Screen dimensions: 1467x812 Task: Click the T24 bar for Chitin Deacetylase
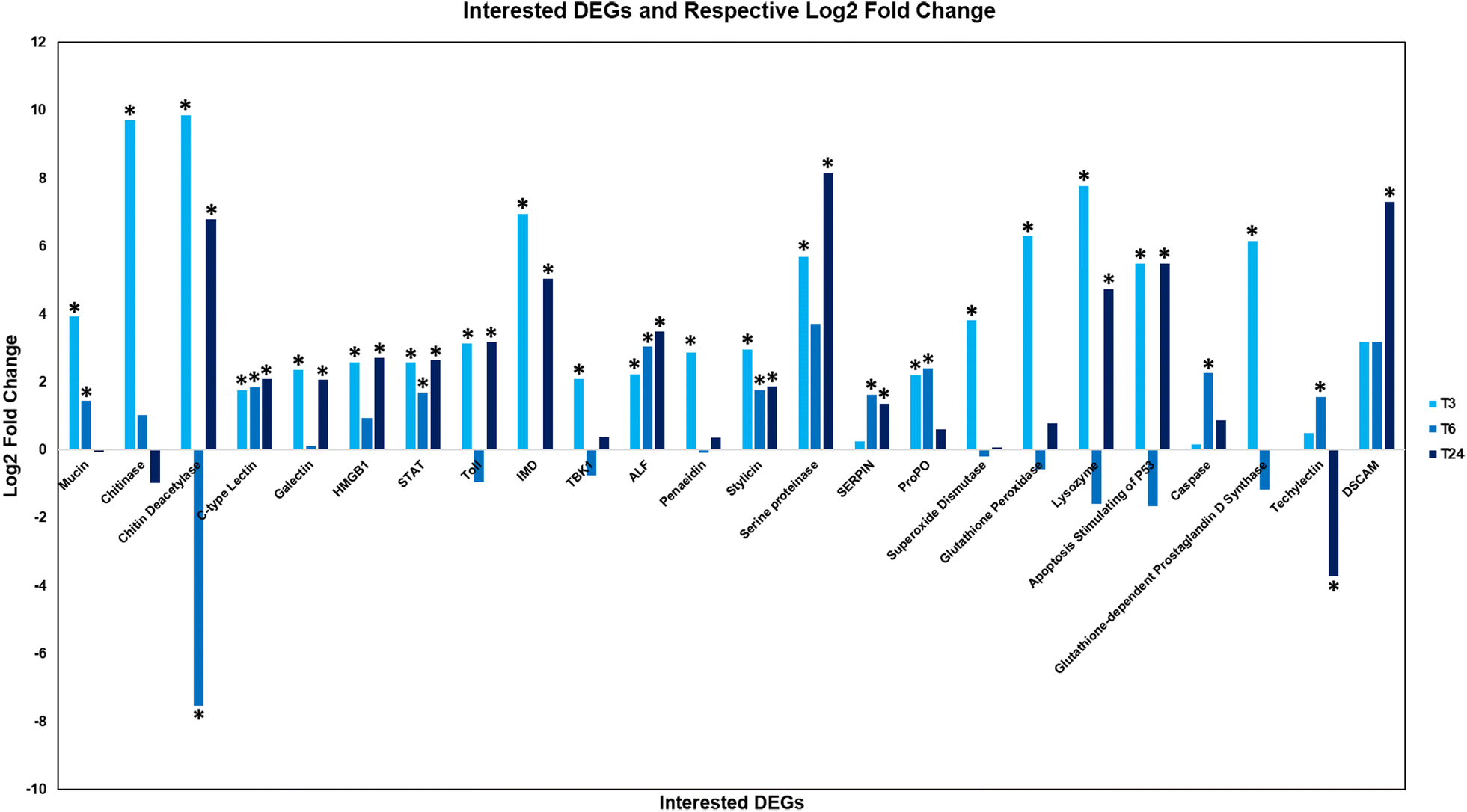(x=211, y=334)
